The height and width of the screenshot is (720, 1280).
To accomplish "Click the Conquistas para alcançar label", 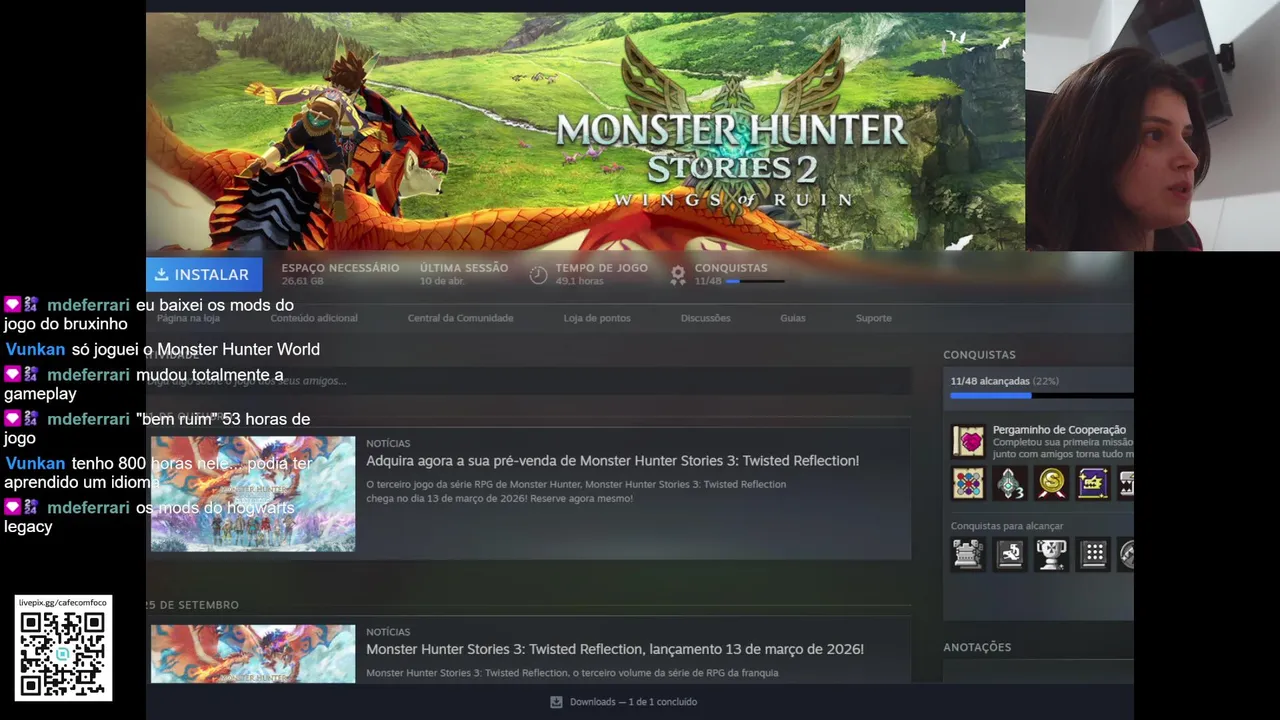I will (x=1007, y=526).
